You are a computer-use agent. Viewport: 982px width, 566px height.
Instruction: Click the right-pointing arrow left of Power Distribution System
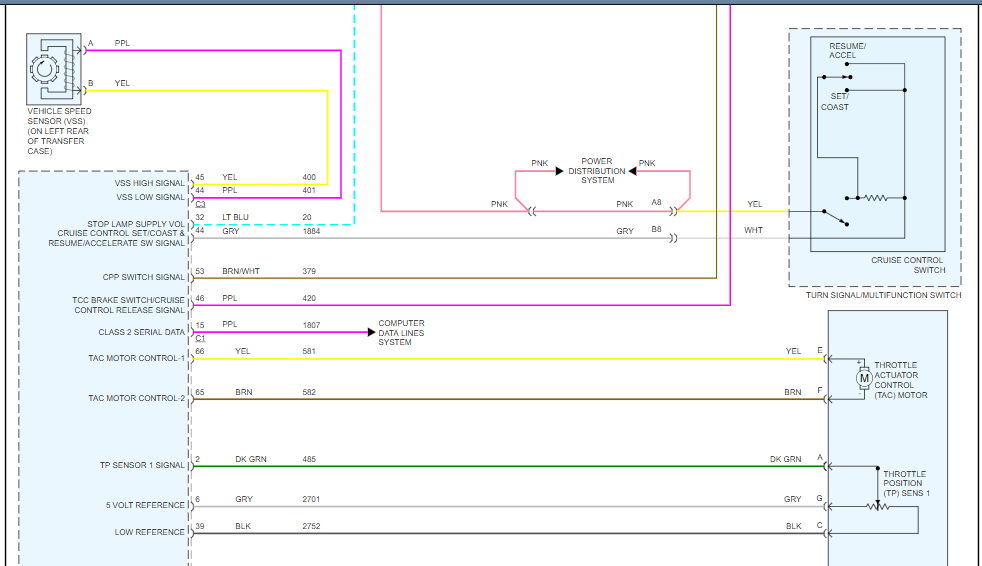pyautogui.click(x=559, y=171)
